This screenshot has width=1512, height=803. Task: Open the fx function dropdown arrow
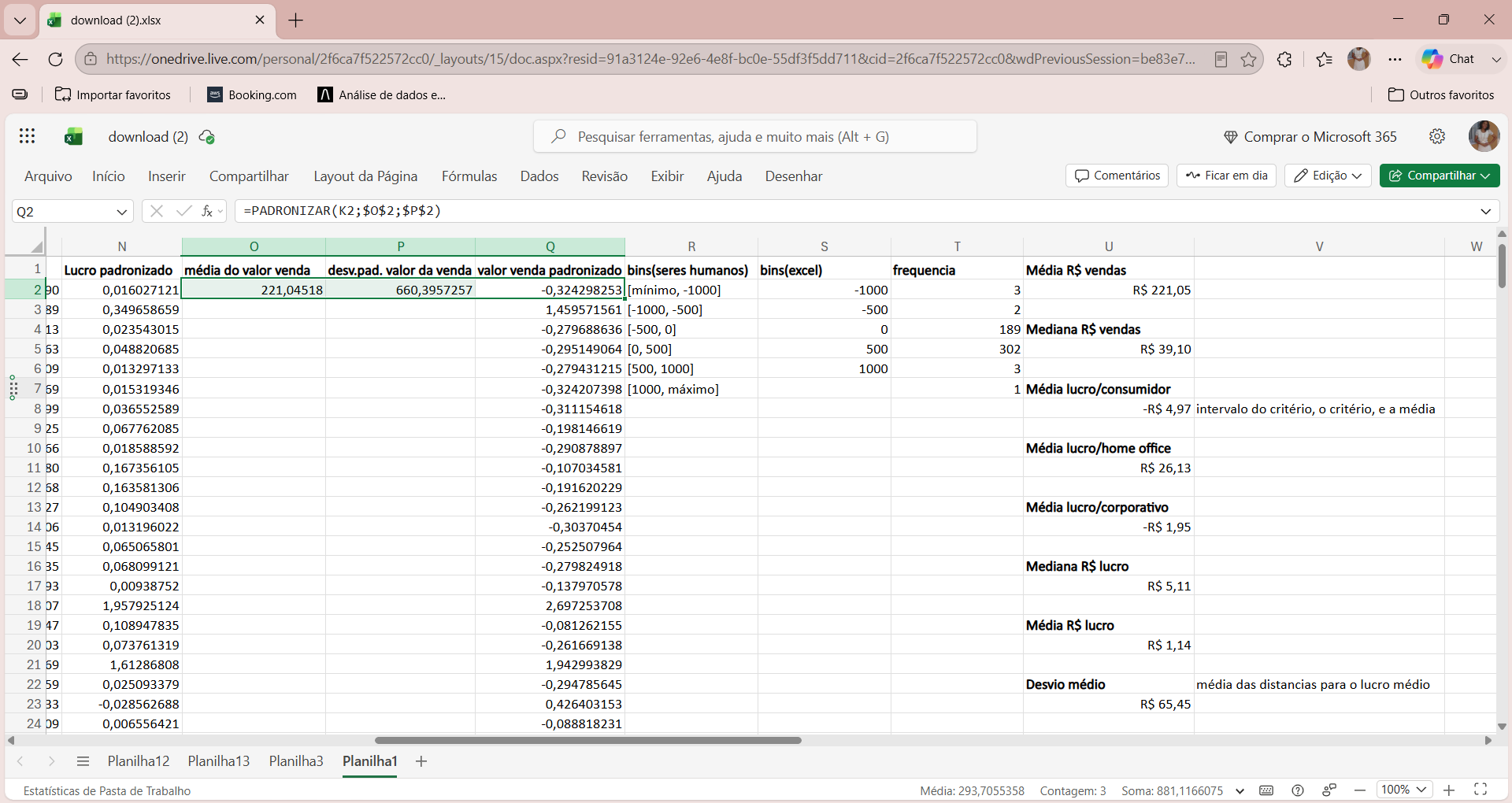pos(220,211)
